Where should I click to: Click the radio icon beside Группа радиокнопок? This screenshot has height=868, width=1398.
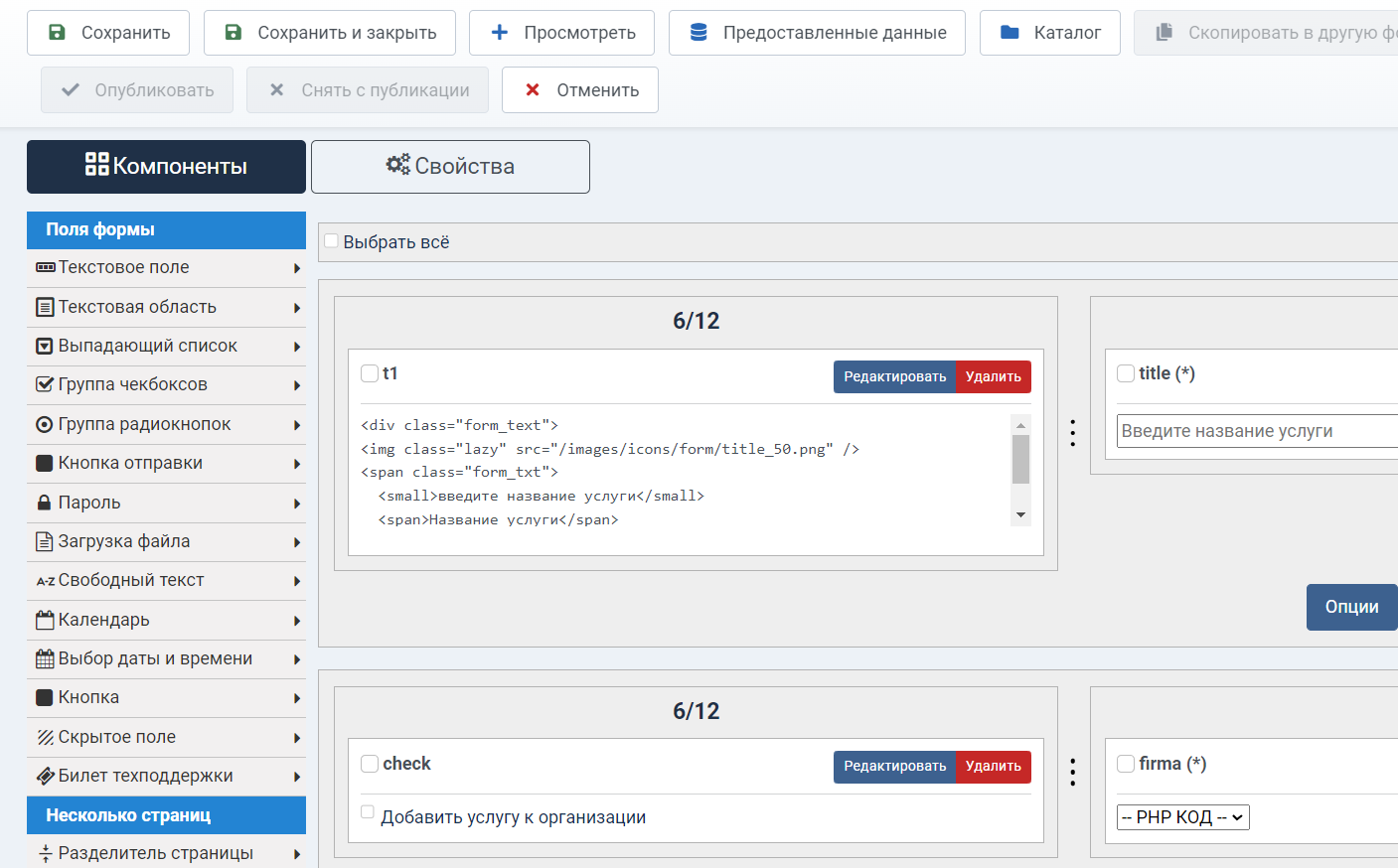point(45,425)
